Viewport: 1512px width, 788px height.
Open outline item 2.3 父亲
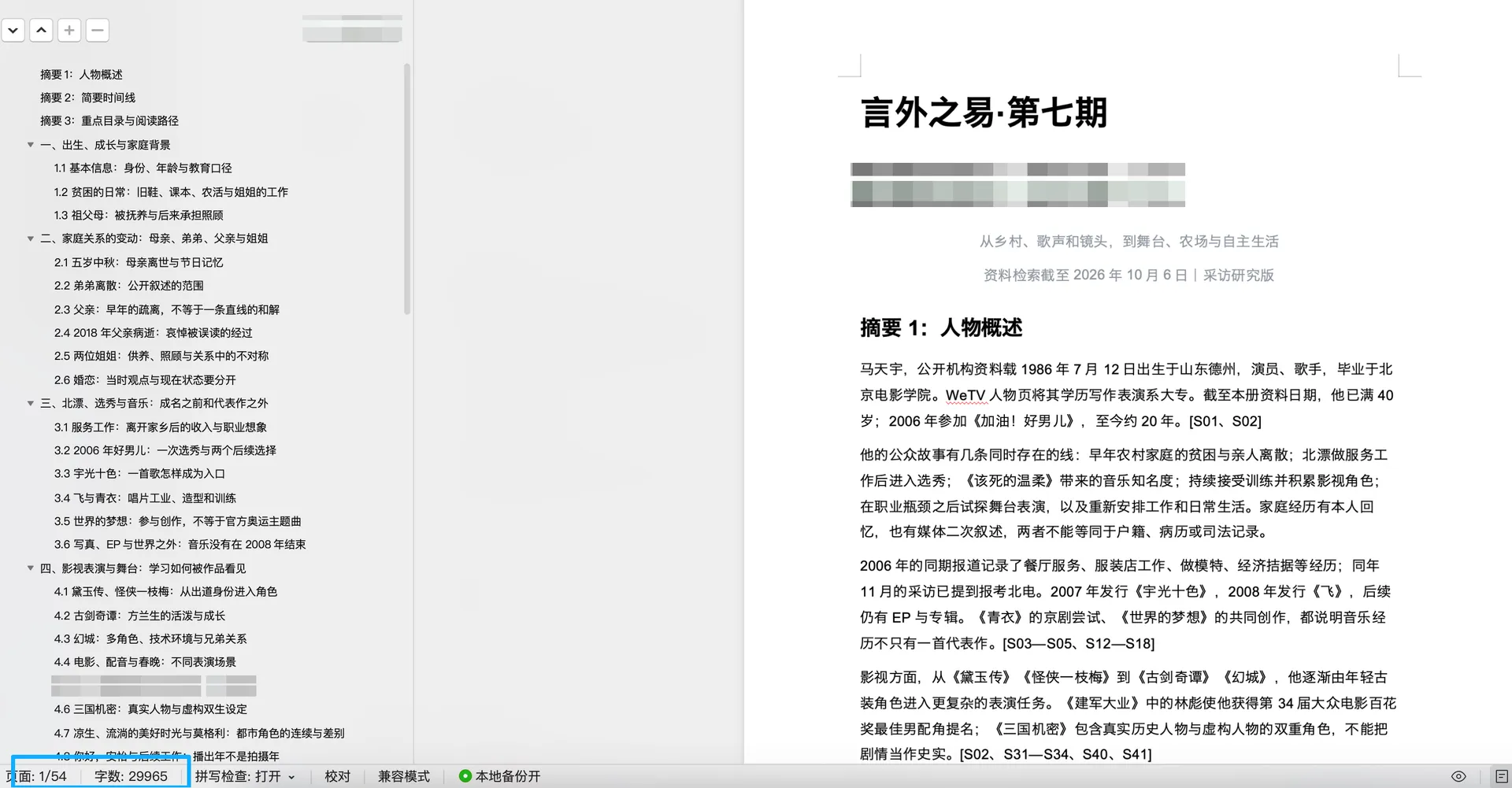click(x=166, y=309)
